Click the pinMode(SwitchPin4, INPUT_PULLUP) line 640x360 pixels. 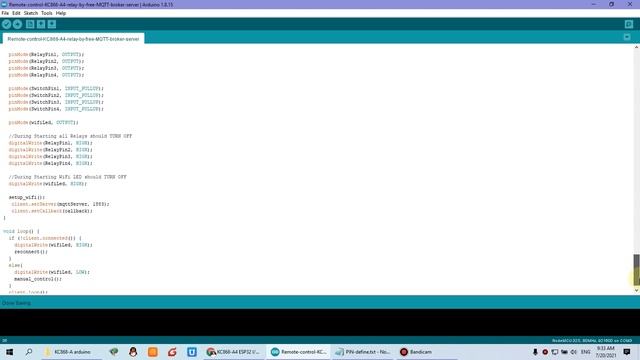pos(56,109)
